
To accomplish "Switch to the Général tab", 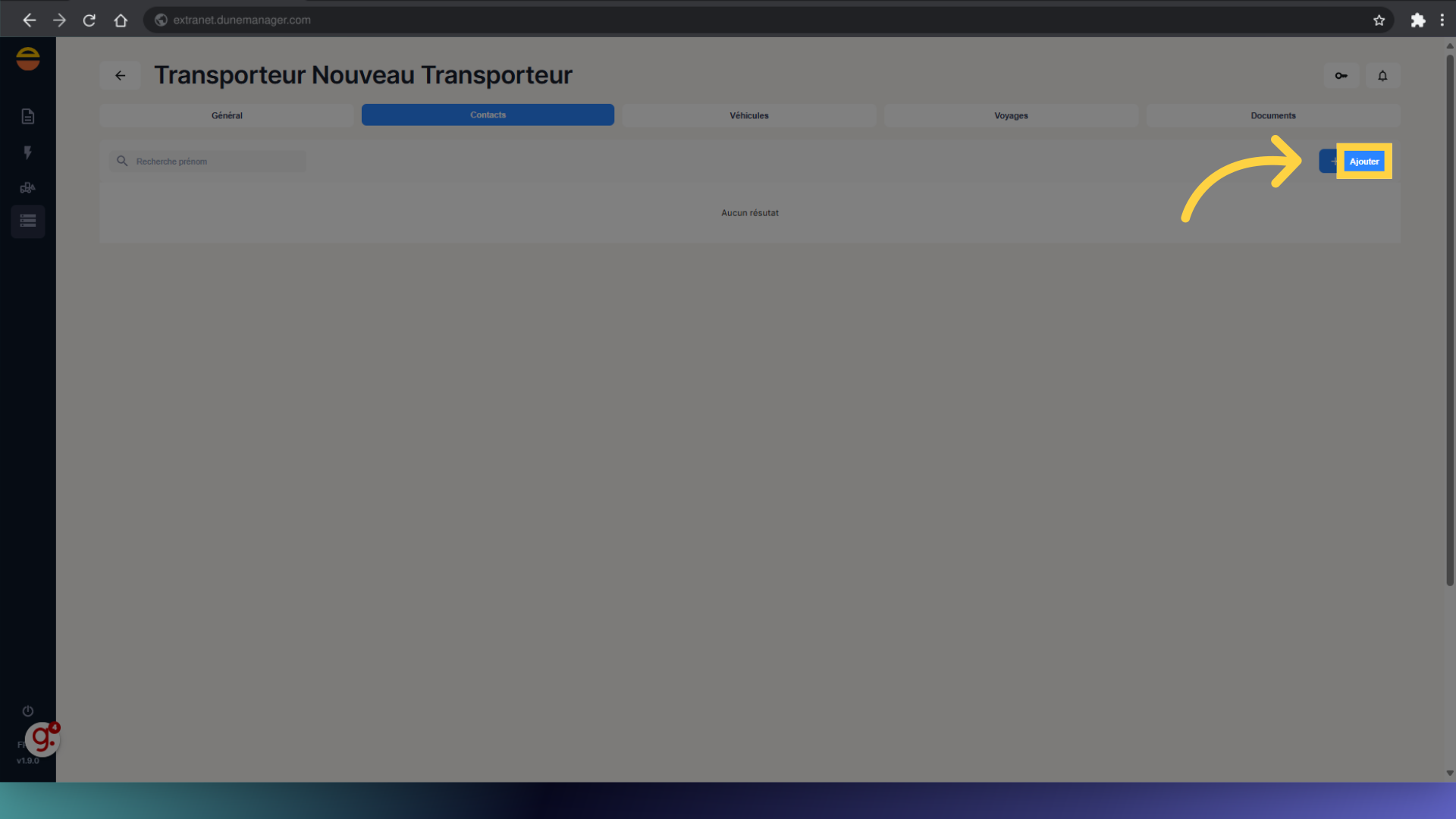I will tap(227, 115).
